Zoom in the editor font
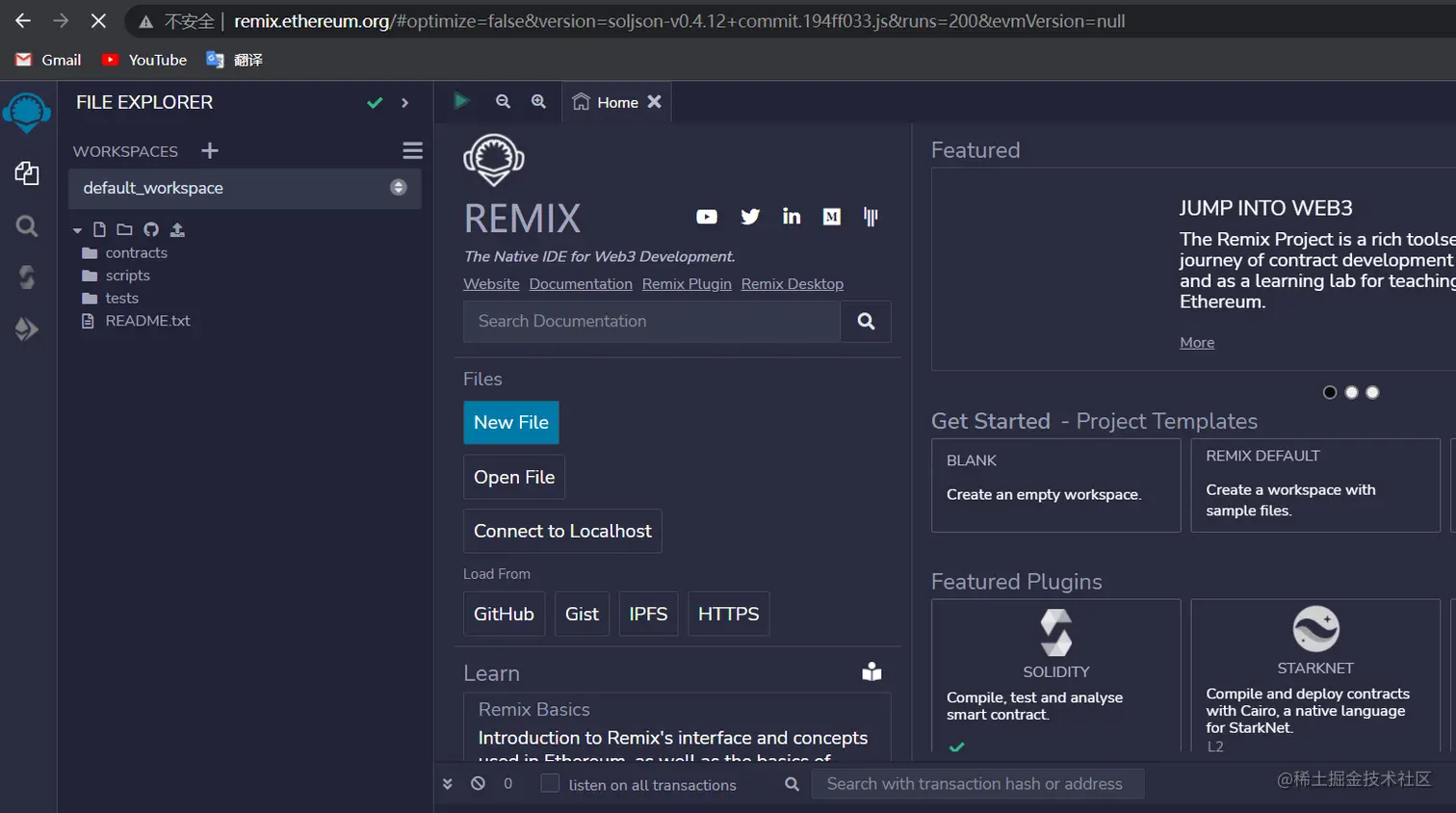Image resolution: width=1456 pixels, height=813 pixels. click(538, 101)
